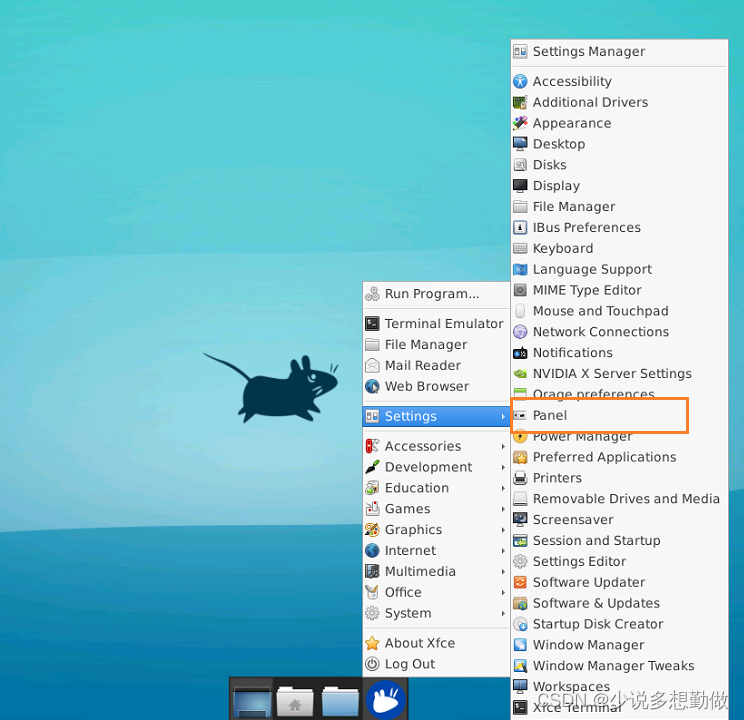Image resolution: width=744 pixels, height=720 pixels.
Task: Click the Additional Drivers icon
Action: point(520,103)
